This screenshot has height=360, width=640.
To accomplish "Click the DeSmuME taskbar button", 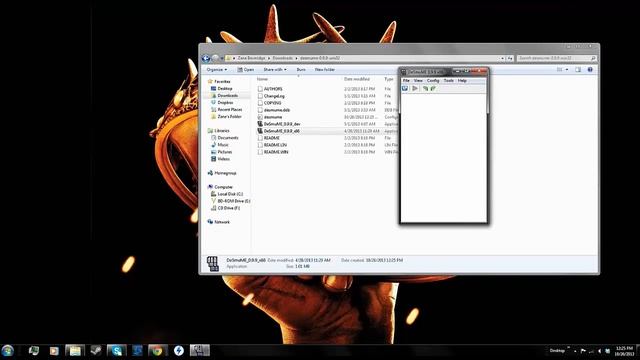I will tap(200, 350).
